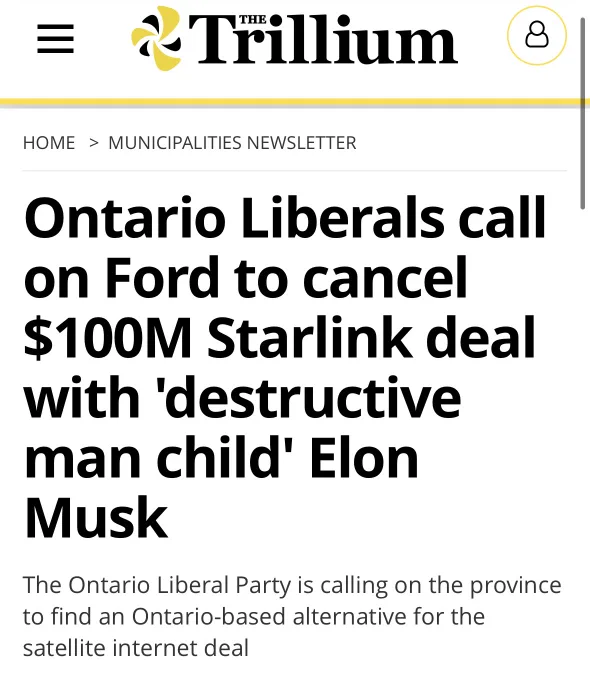590x680 pixels.
Task: Go to the HOME breadcrumb
Action: click(49, 143)
